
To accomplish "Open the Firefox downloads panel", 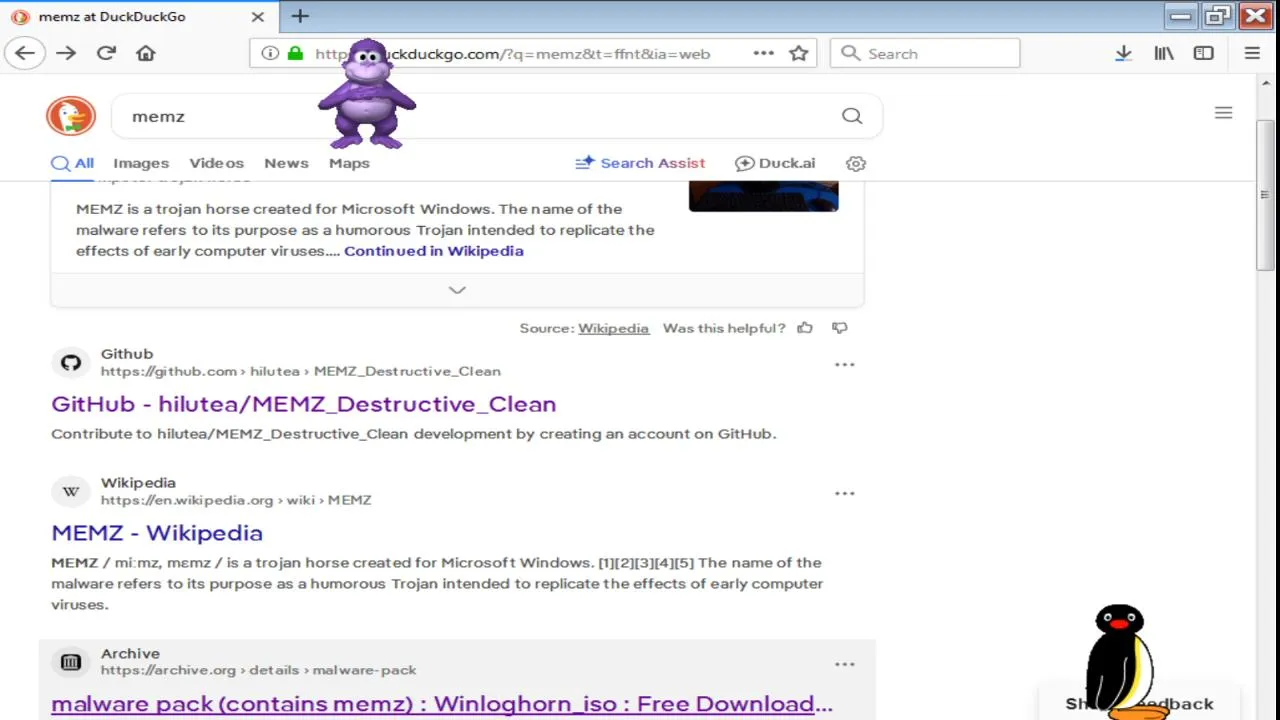I will point(1123,53).
